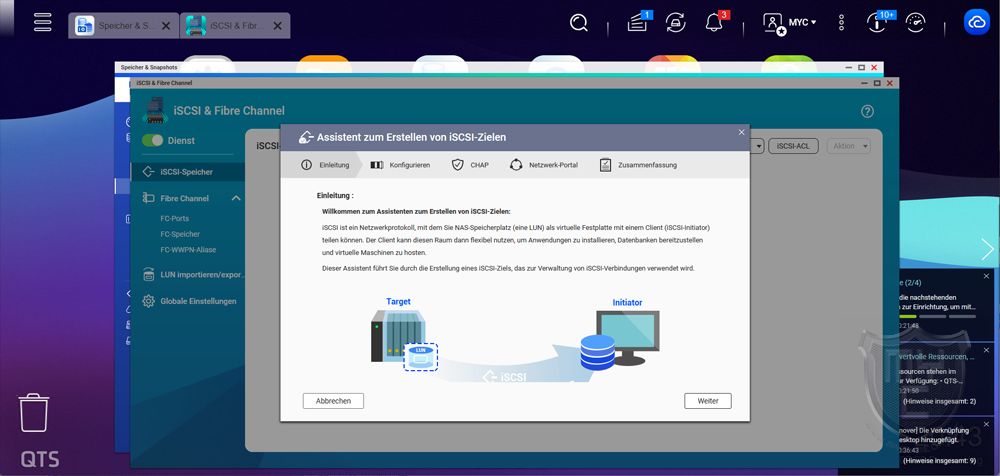The height and width of the screenshot is (476, 1000).
Task: Click the help question mark icon
Action: (867, 111)
